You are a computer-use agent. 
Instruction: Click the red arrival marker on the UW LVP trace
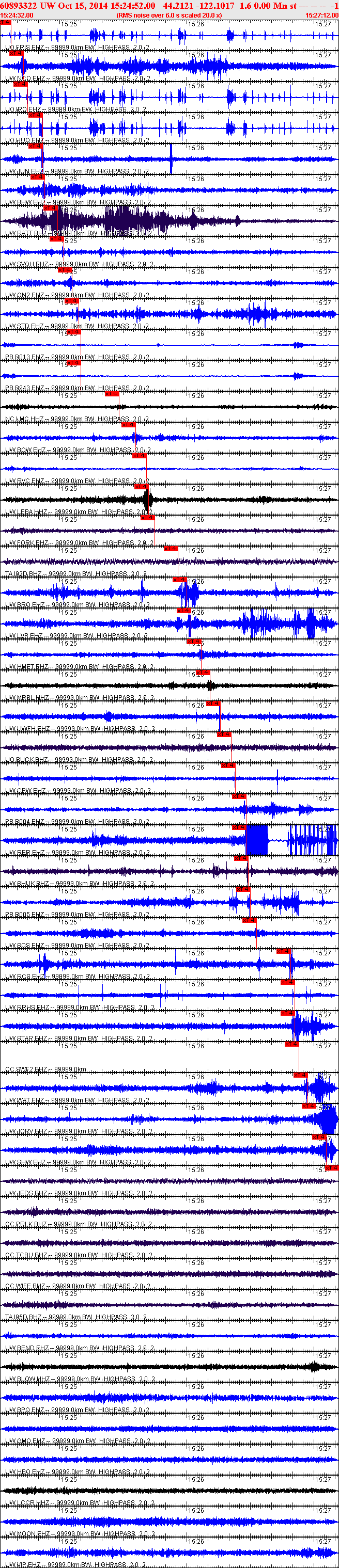[x=183, y=611]
